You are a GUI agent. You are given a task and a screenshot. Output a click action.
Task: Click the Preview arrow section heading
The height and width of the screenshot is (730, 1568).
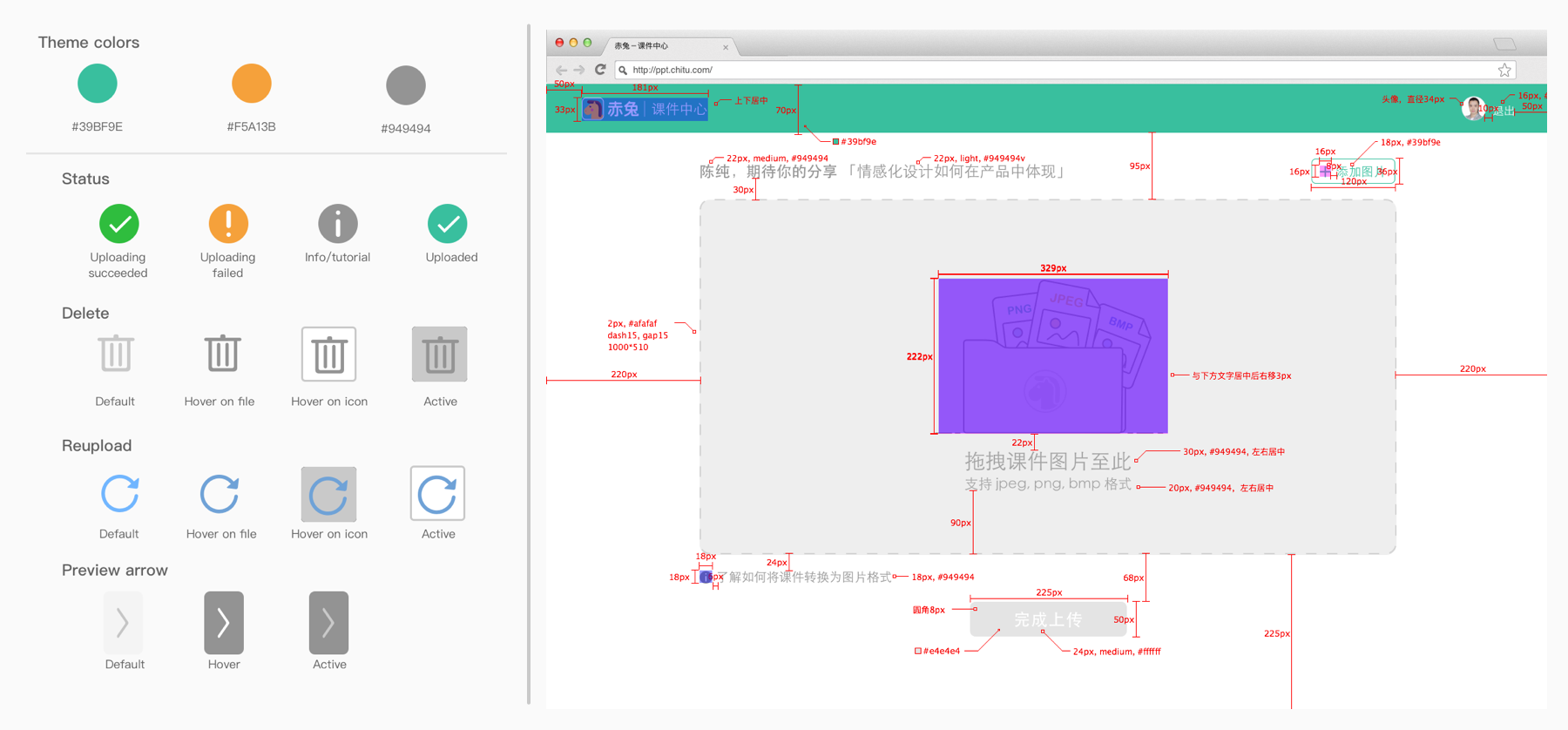[115, 571]
